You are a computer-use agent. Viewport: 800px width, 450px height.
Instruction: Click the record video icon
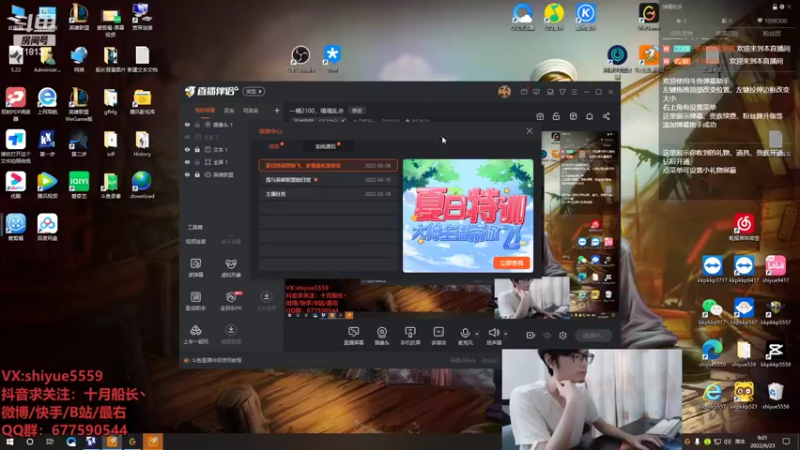click(x=531, y=336)
